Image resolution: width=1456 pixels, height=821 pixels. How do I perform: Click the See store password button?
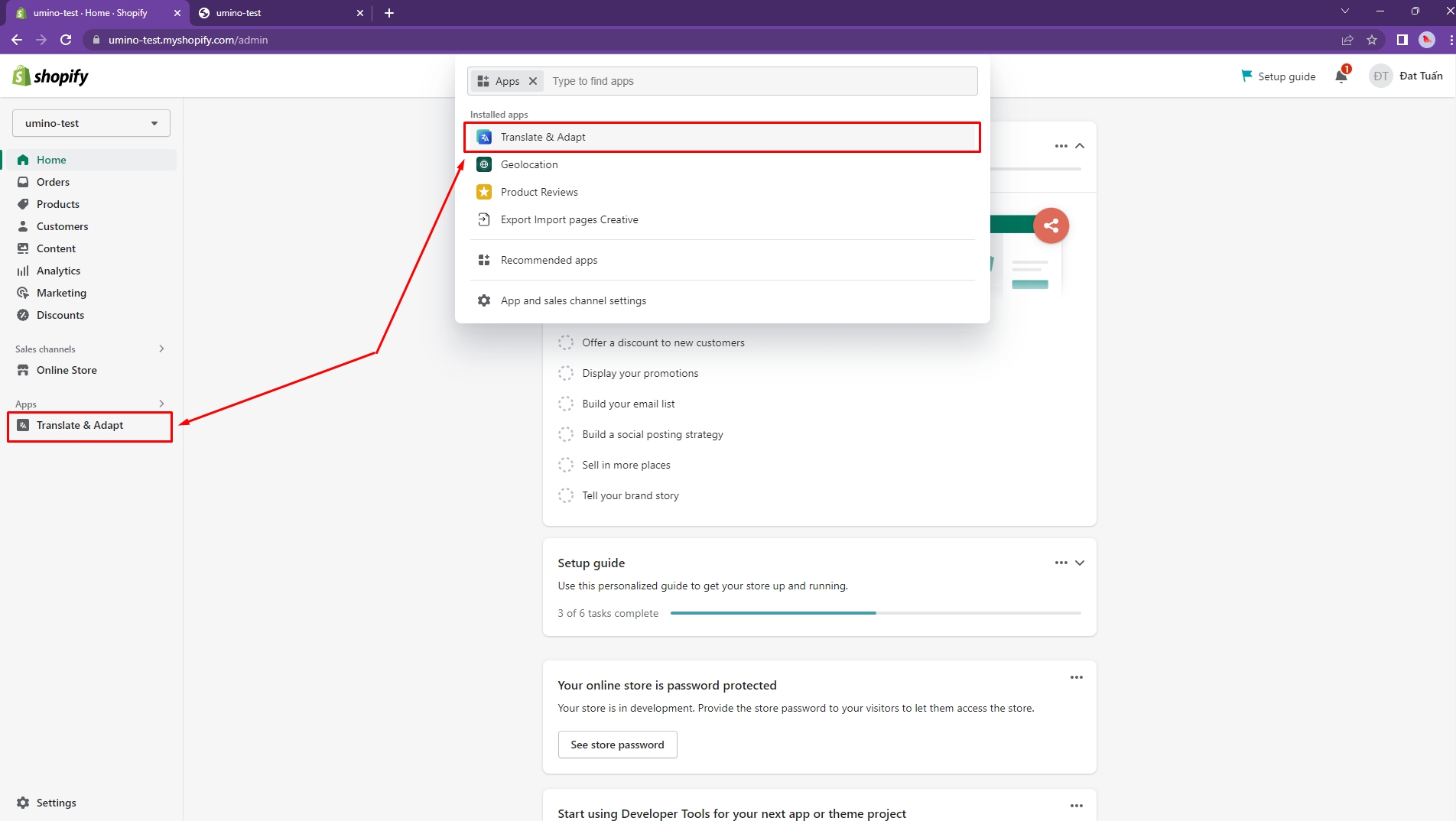point(617,745)
